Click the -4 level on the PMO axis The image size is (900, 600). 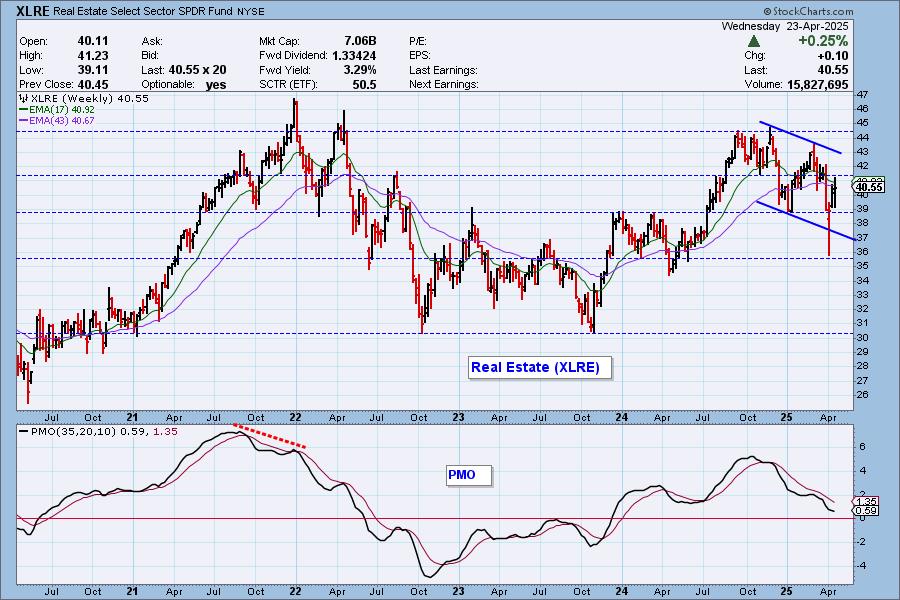click(860, 566)
